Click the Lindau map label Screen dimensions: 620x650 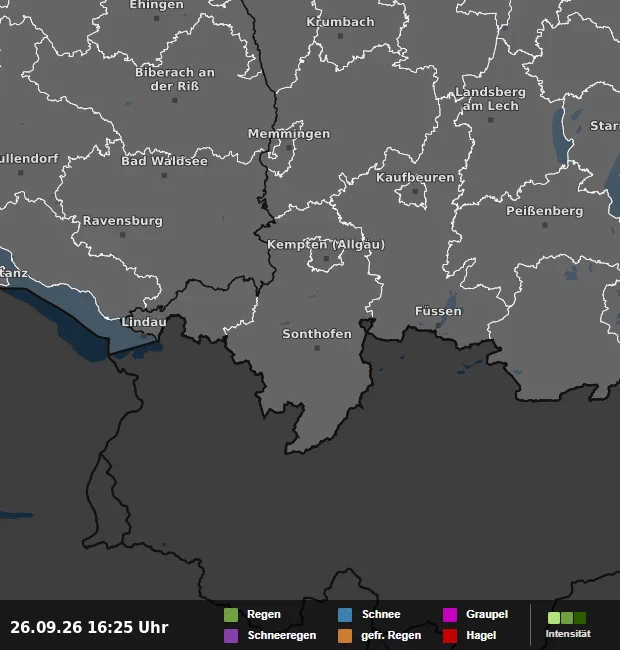[144, 322]
